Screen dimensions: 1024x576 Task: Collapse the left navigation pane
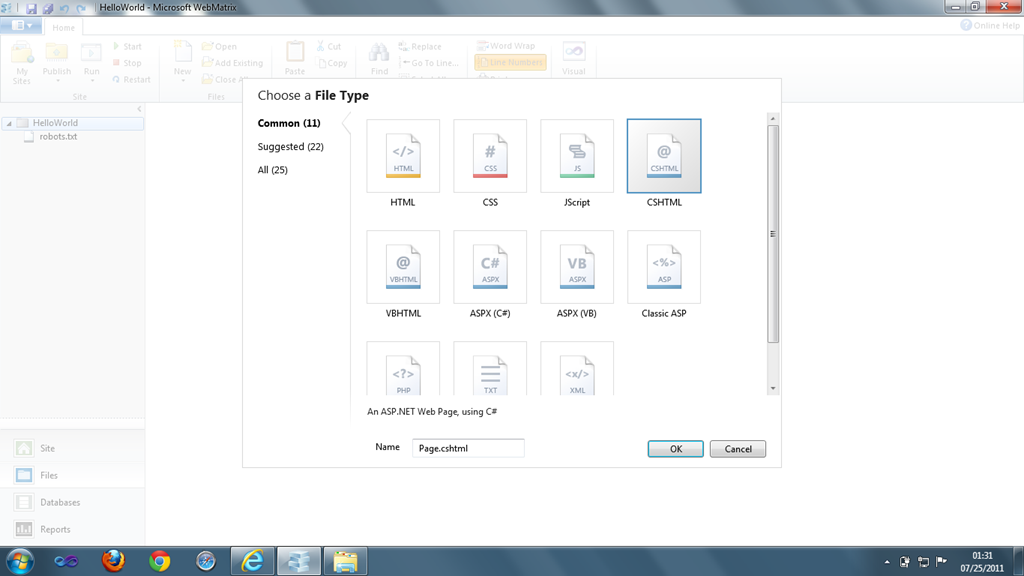(139, 109)
